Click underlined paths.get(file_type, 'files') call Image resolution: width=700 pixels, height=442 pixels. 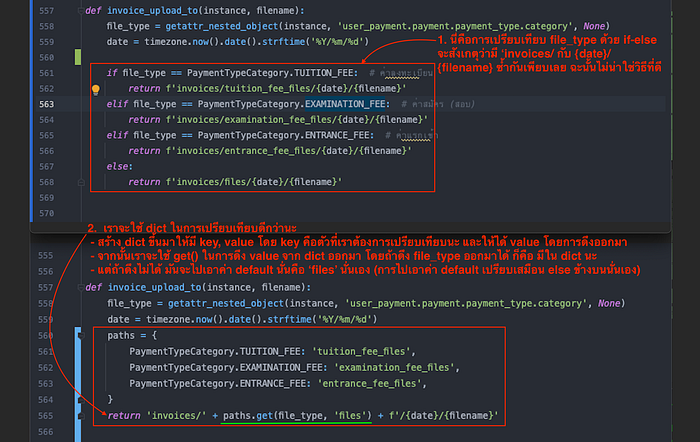click(x=297, y=416)
